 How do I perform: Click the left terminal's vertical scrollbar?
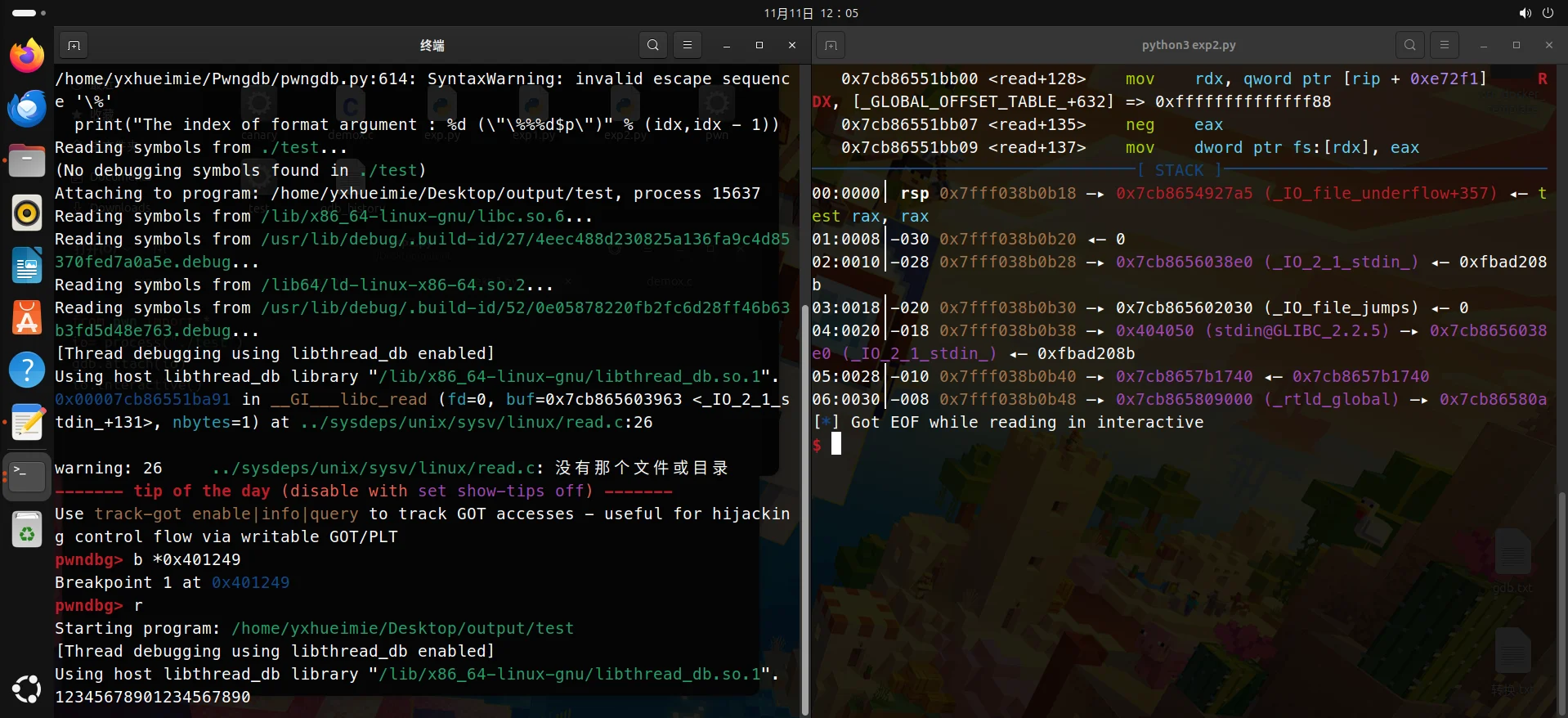click(804, 507)
